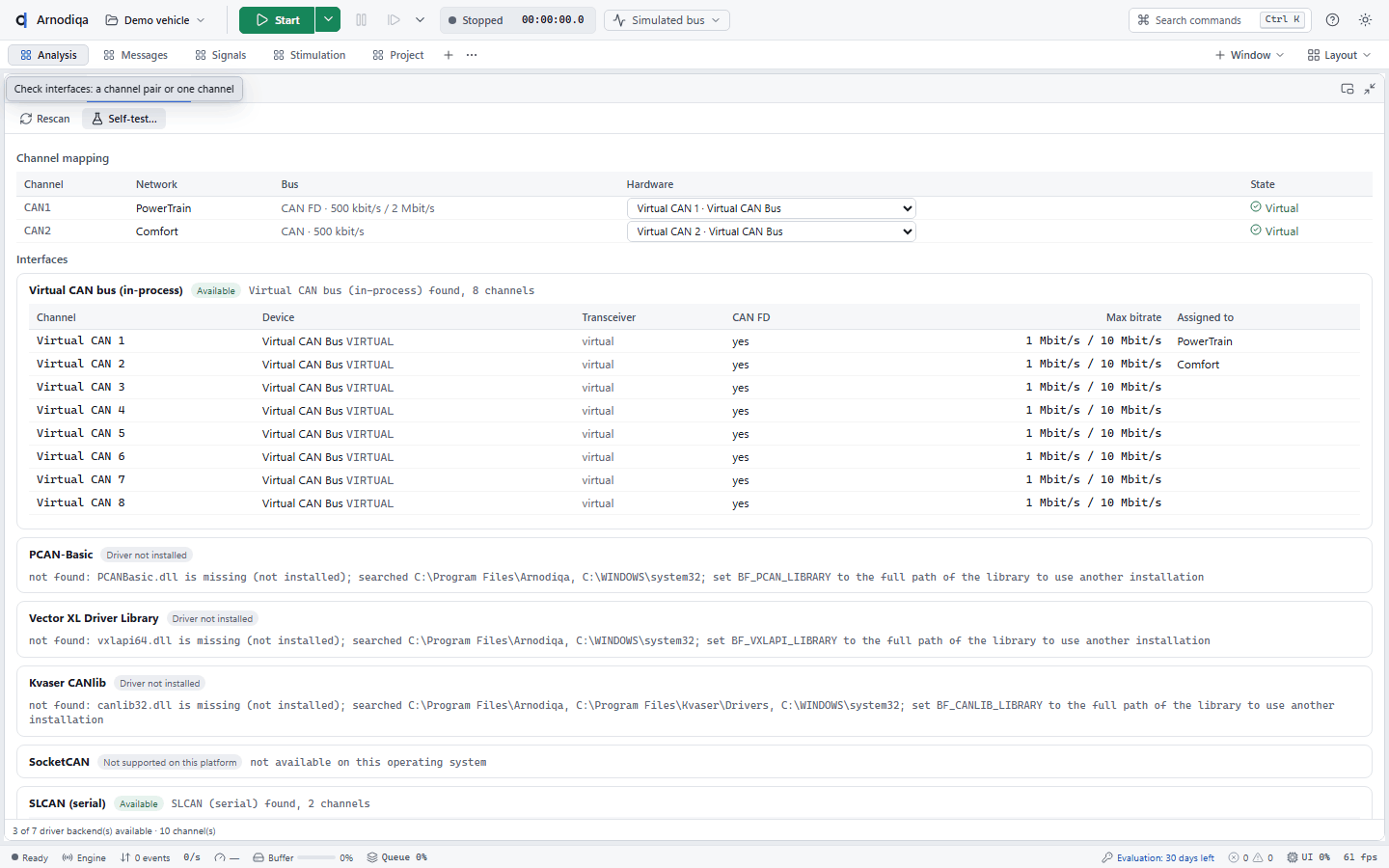Start the measurement with Start button
Viewport: 1389px width, 868px height.
click(x=277, y=20)
